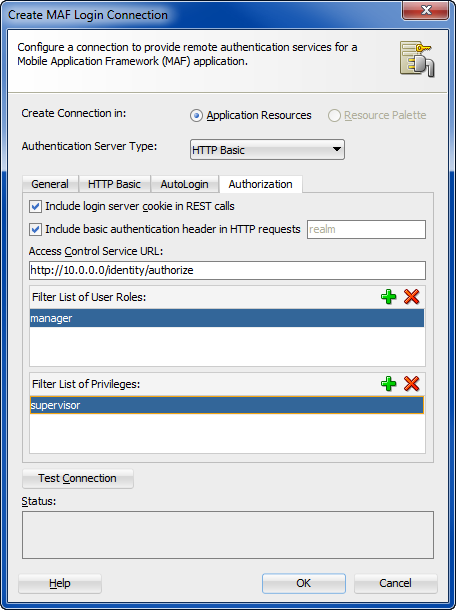Image resolution: width=456 pixels, height=610 pixels.
Task: Add a privilege to Privileges filter list
Action: [x=388, y=384]
